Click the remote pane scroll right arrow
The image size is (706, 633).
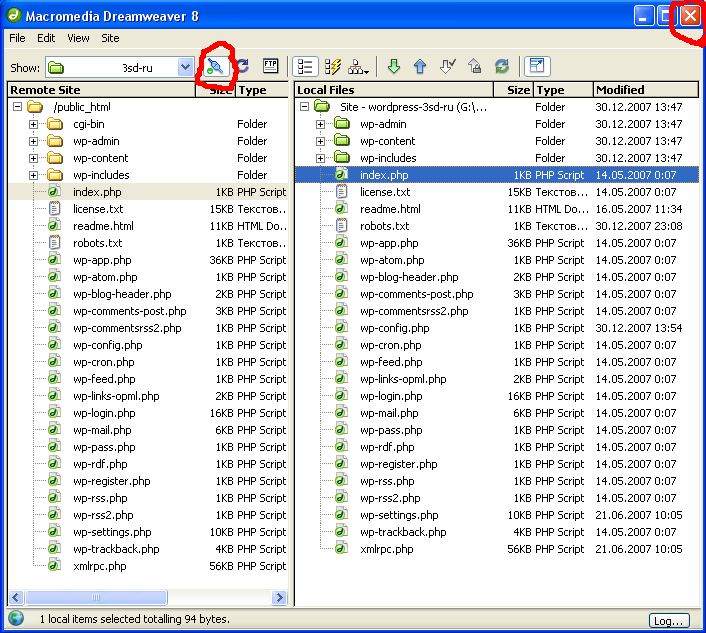(280, 597)
